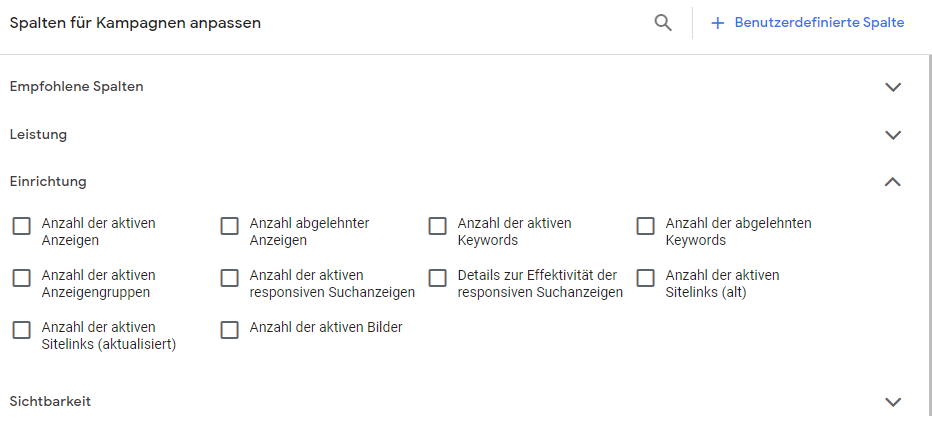Enable Anzahl der aktiven Keywords checkbox
Viewport: 932px width, 441px height.
click(437, 226)
